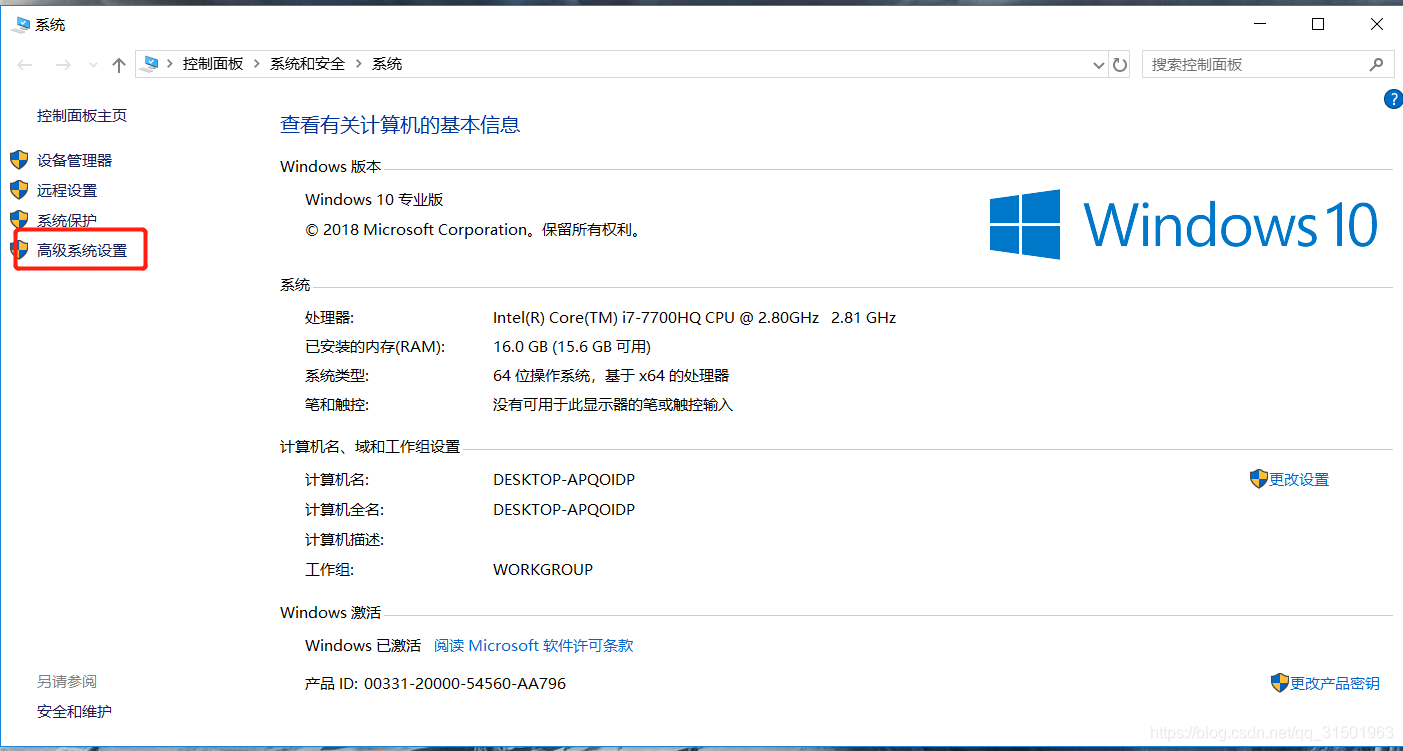Expand chevron before 控制面板 breadcrumb
This screenshot has width=1403, height=751.
click(x=170, y=64)
